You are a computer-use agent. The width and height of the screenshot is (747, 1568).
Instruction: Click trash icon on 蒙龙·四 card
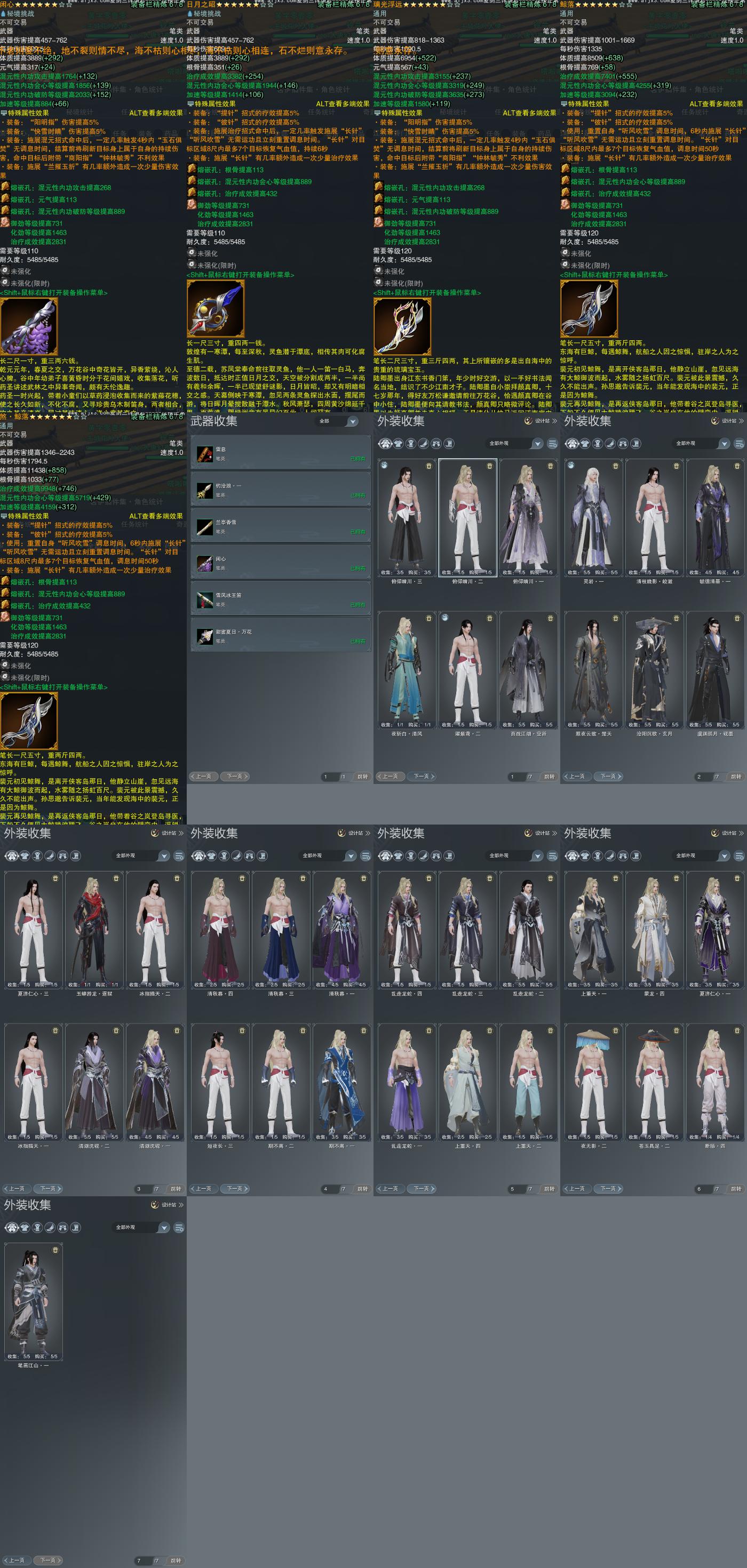point(677,878)
